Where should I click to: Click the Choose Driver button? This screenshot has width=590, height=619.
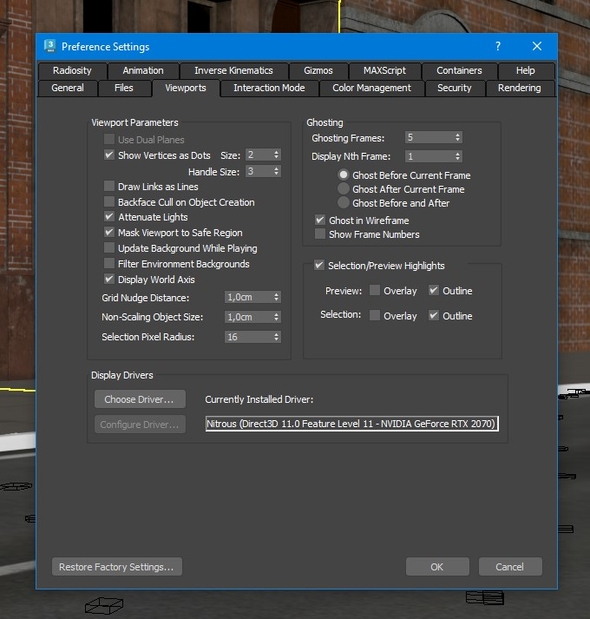pos(140,399)
